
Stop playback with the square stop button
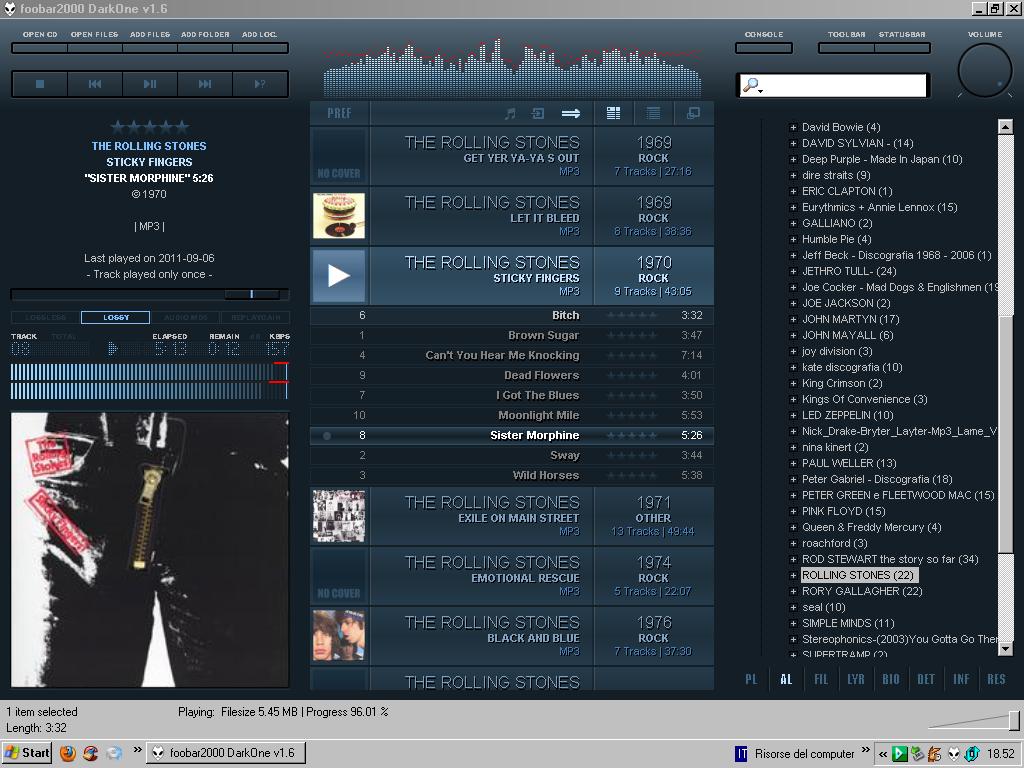click(x=40, y=84)
